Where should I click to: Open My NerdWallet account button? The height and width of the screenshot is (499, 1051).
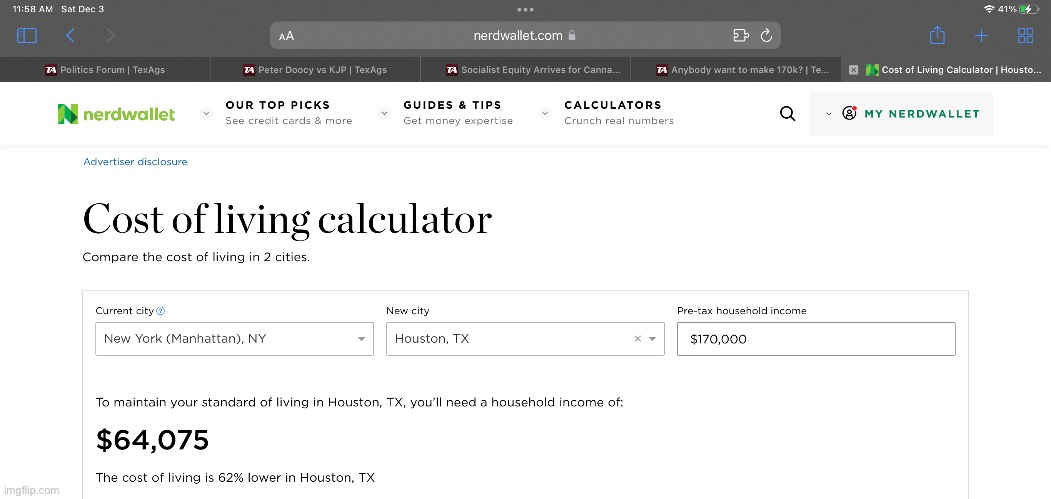tap(910, 114)
